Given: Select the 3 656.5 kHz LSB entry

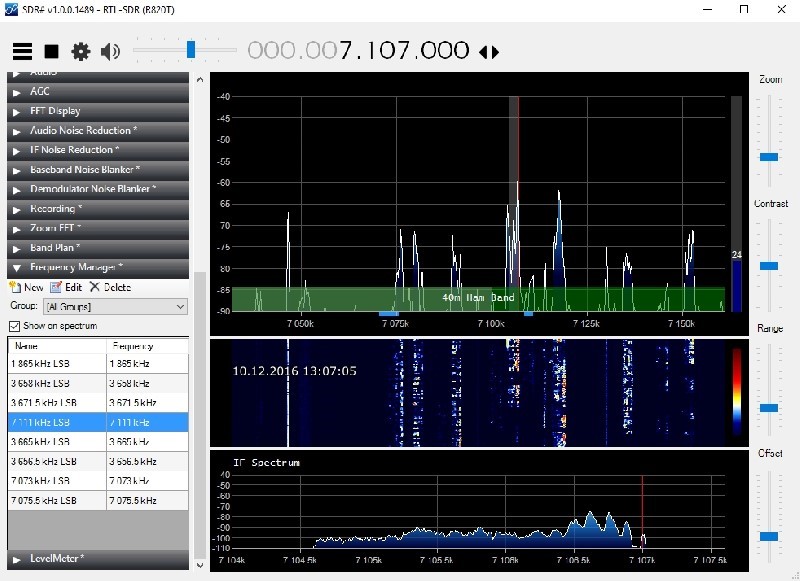Looking at the screenshot, I should click(x=98, y=462).
